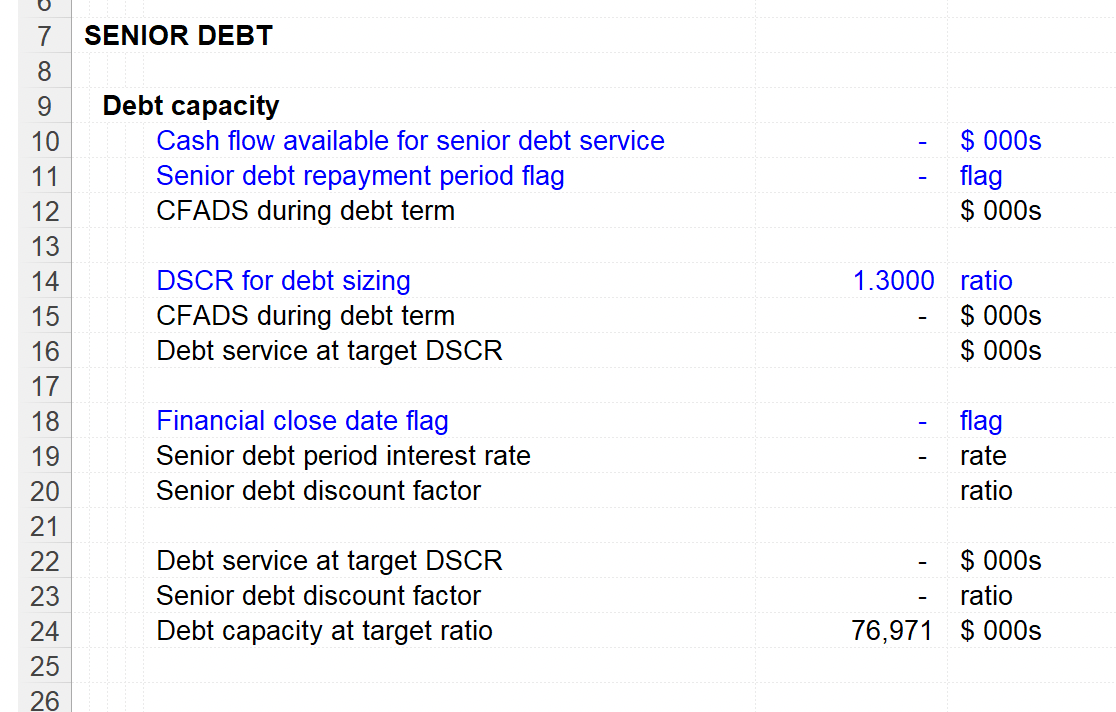Click row 19 rate unit cell

point(983,456)
